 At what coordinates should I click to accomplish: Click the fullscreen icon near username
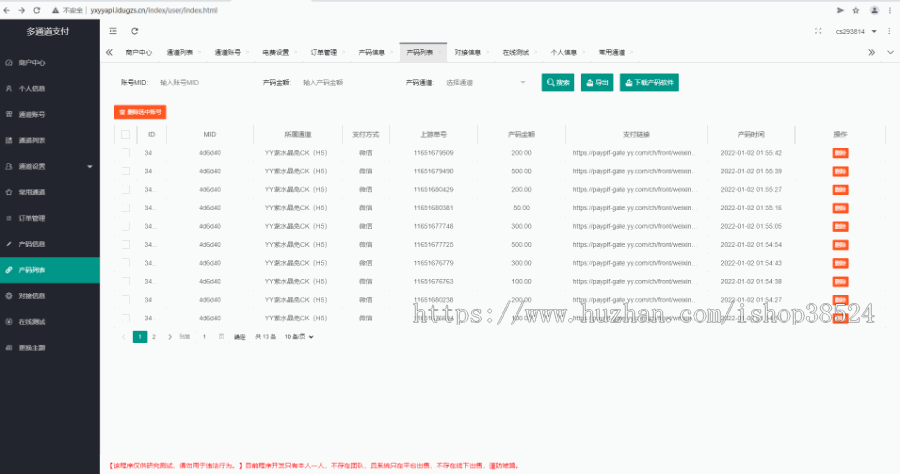click(x=819, y=31)
